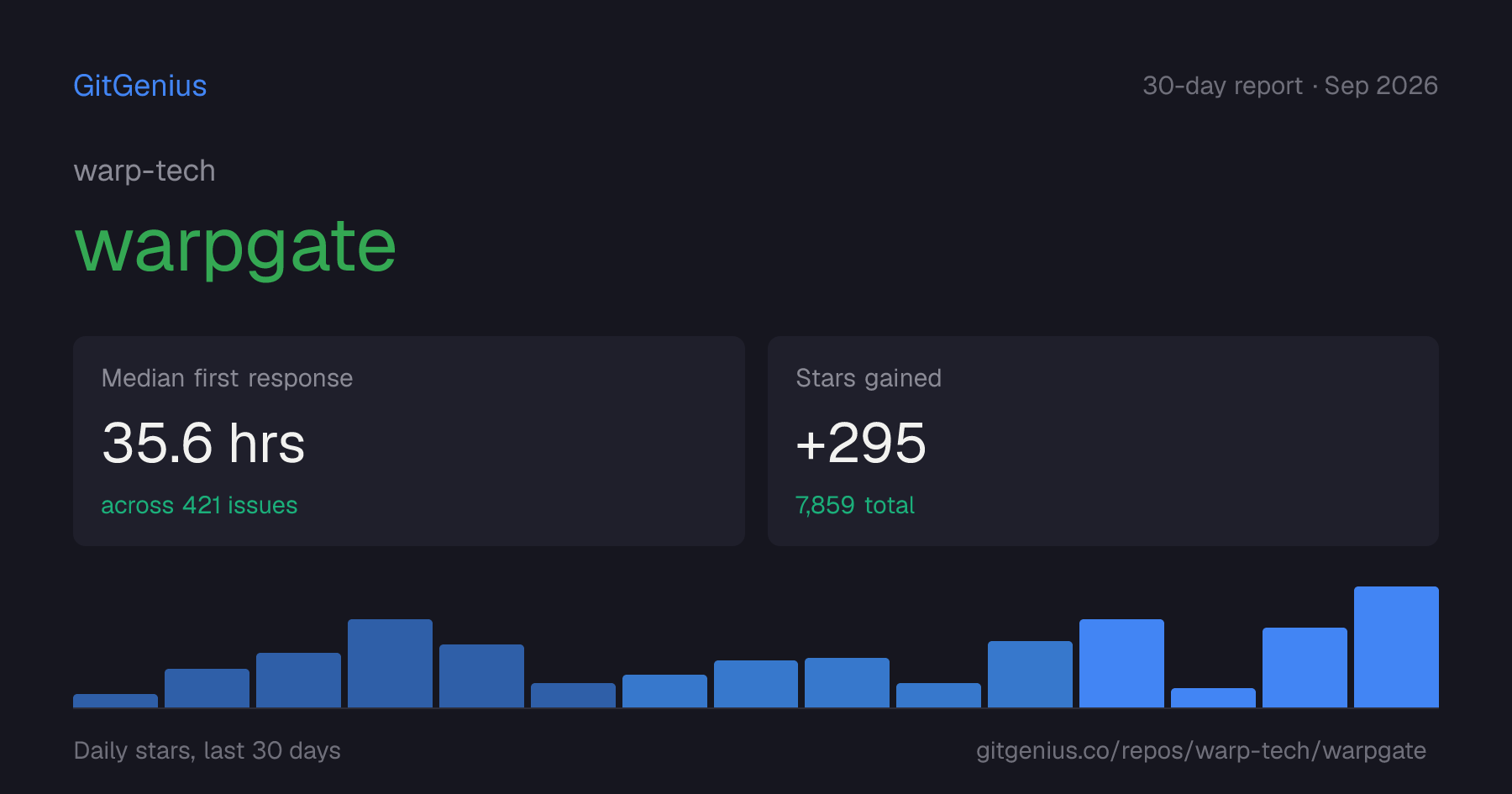Viewport: 1512px width, 794px height.
Task: Select the second bar from the right
Action: point(1305,667)
